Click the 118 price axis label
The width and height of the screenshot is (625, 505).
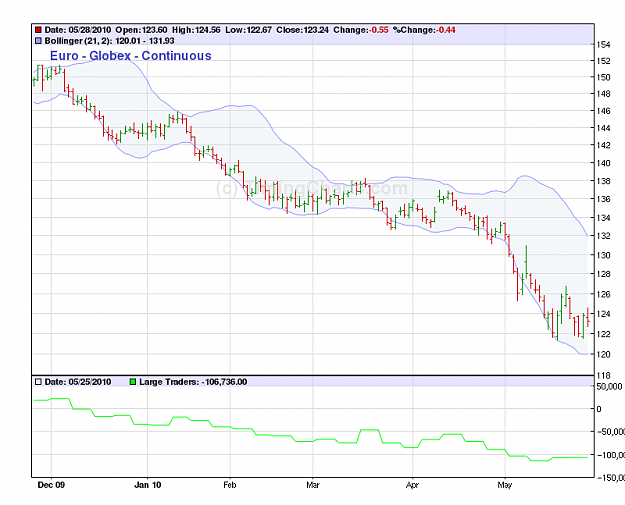(603, 375)
